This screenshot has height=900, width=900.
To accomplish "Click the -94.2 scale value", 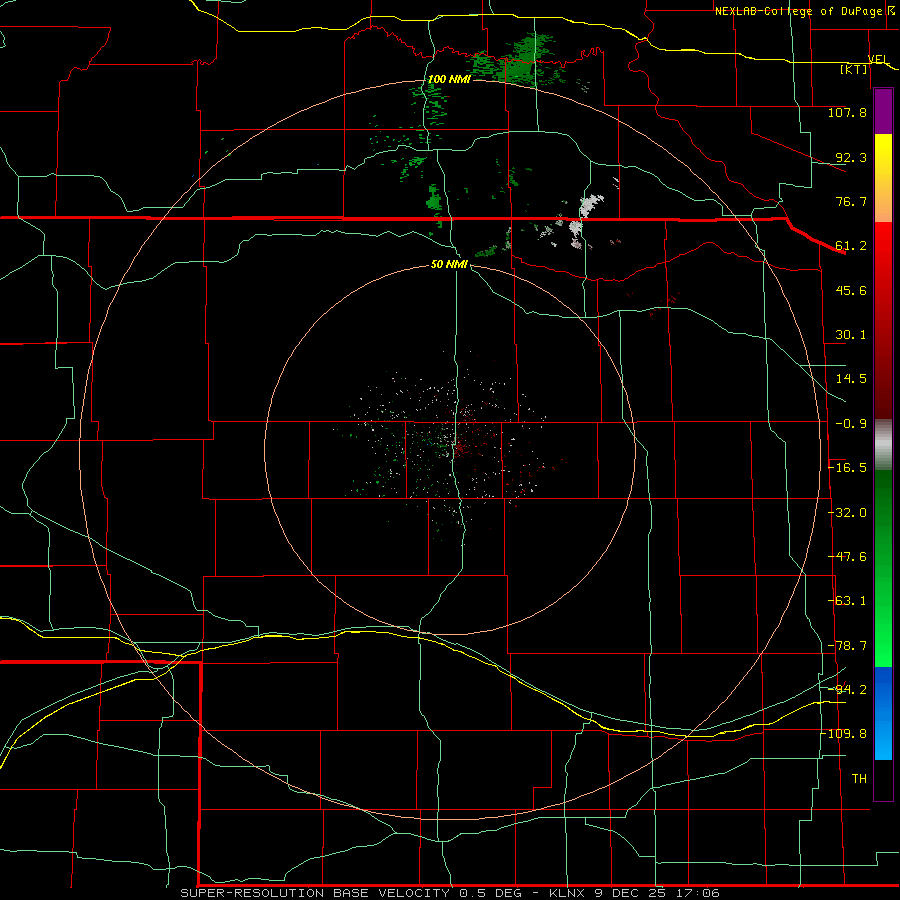I will point(847,690).
